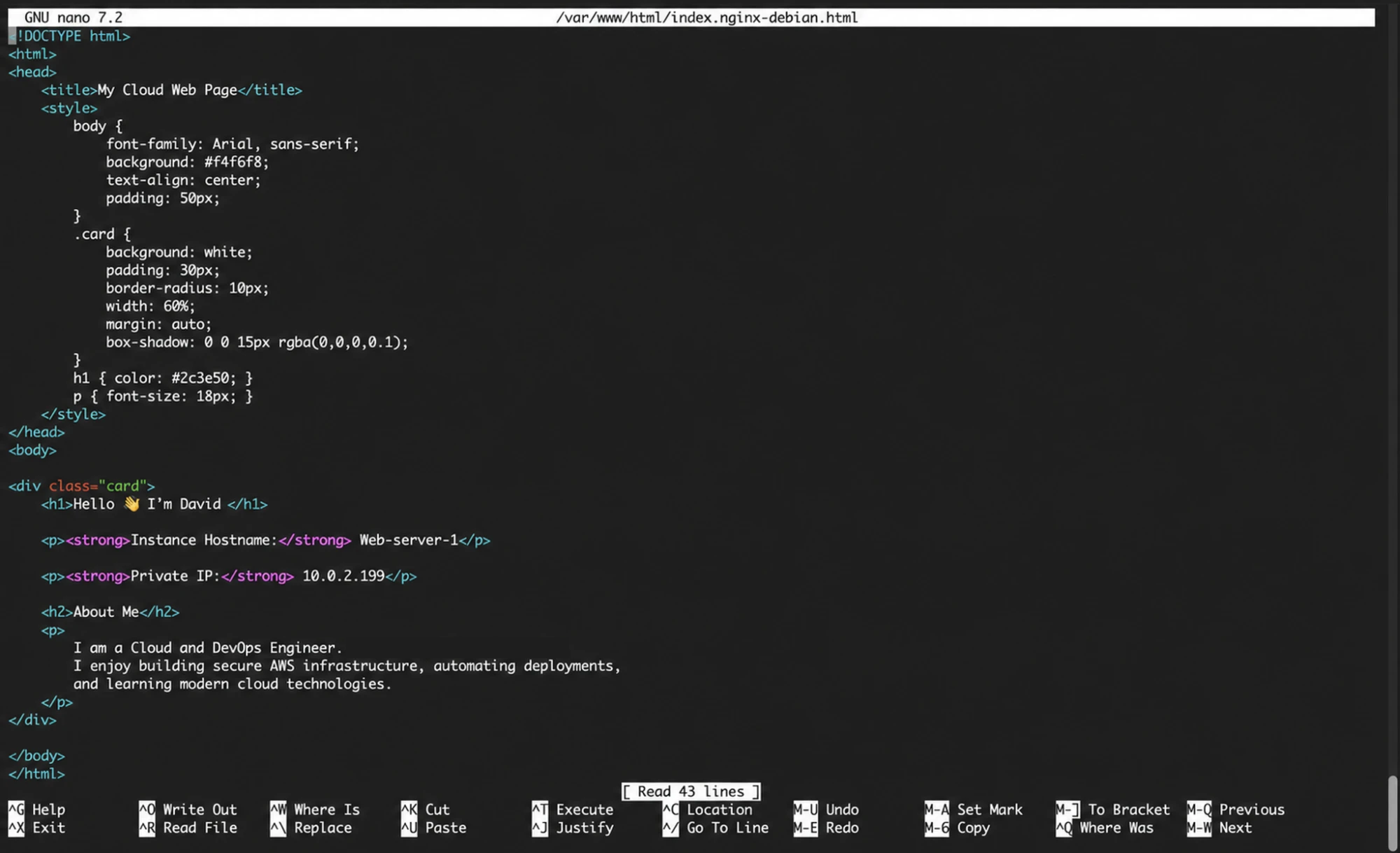The height and width of the screenshot is (853, 1400).
Task: Select the ^W Where Is shortcut
Action: [315, 810]
